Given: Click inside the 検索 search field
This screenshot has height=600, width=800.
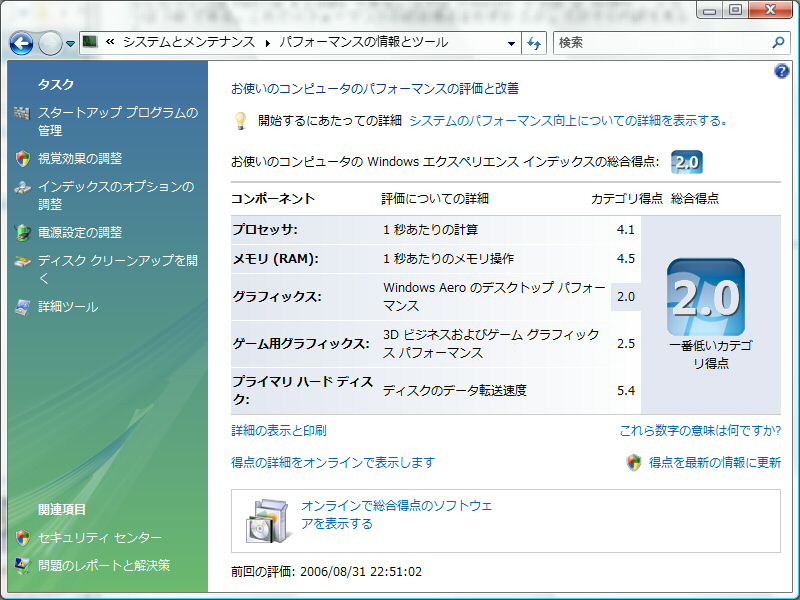Looking at the screenshot, I should point(660,43).
